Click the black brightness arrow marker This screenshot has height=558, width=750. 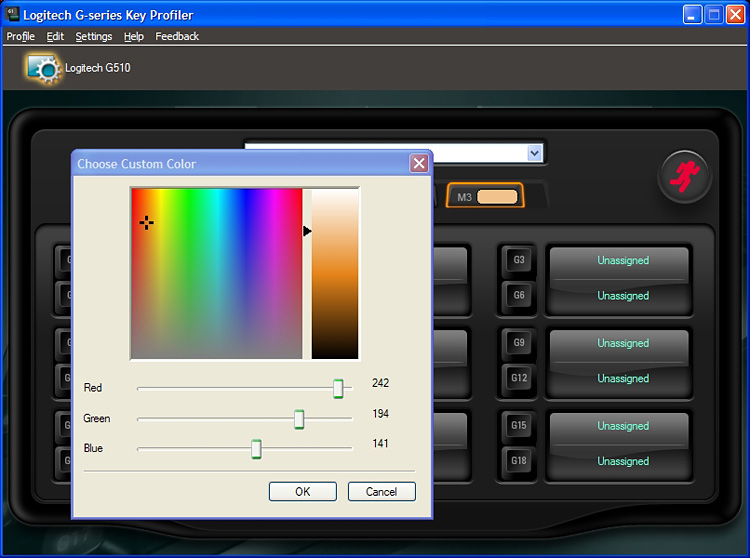[x=307, y=231]
